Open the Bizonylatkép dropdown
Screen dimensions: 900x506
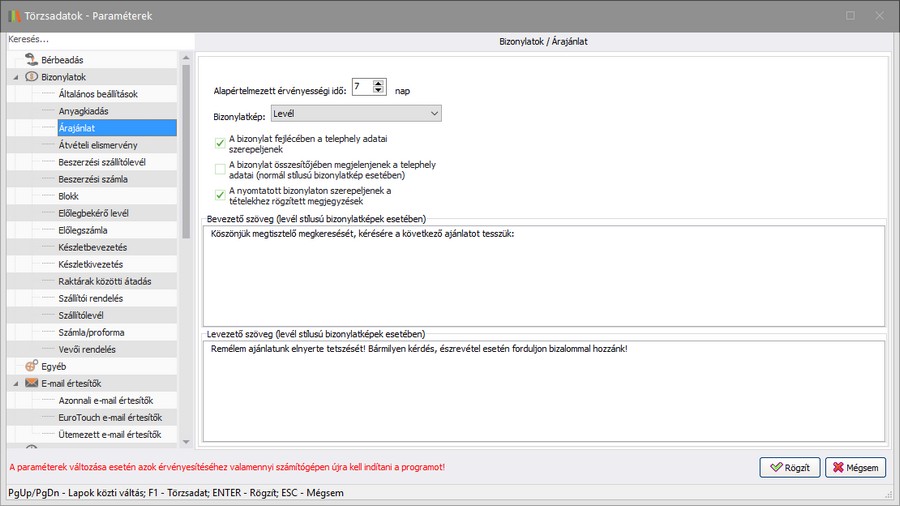coord(433,114)
